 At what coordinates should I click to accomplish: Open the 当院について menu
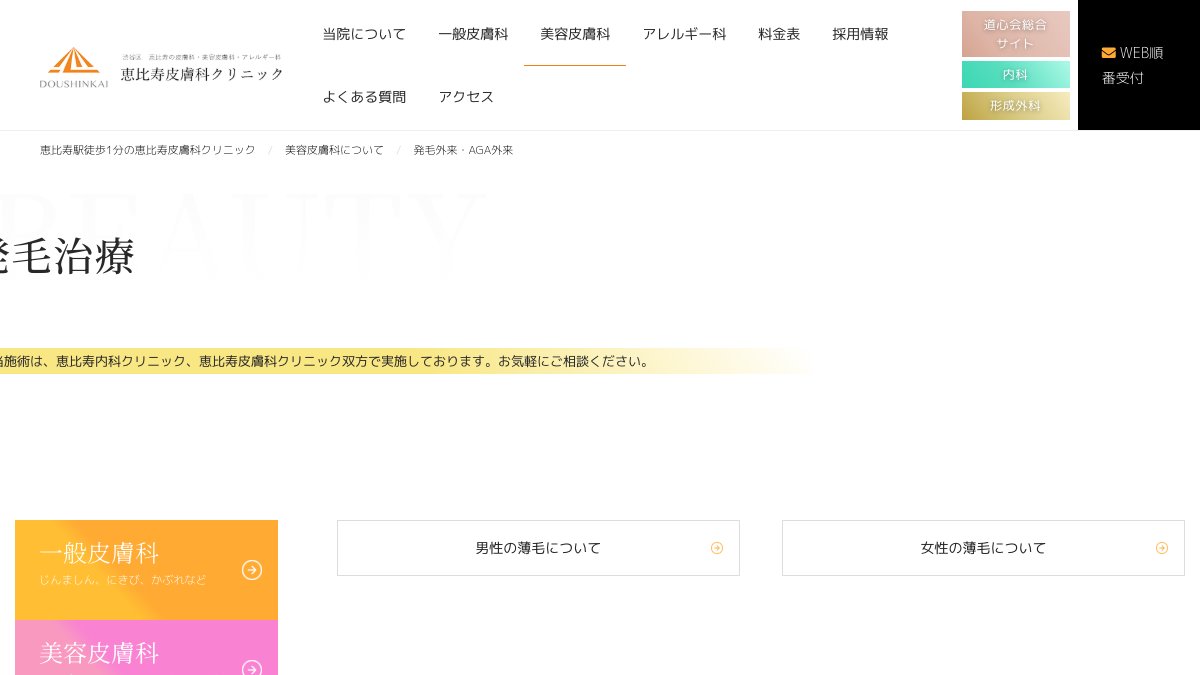tap(364, 34)
